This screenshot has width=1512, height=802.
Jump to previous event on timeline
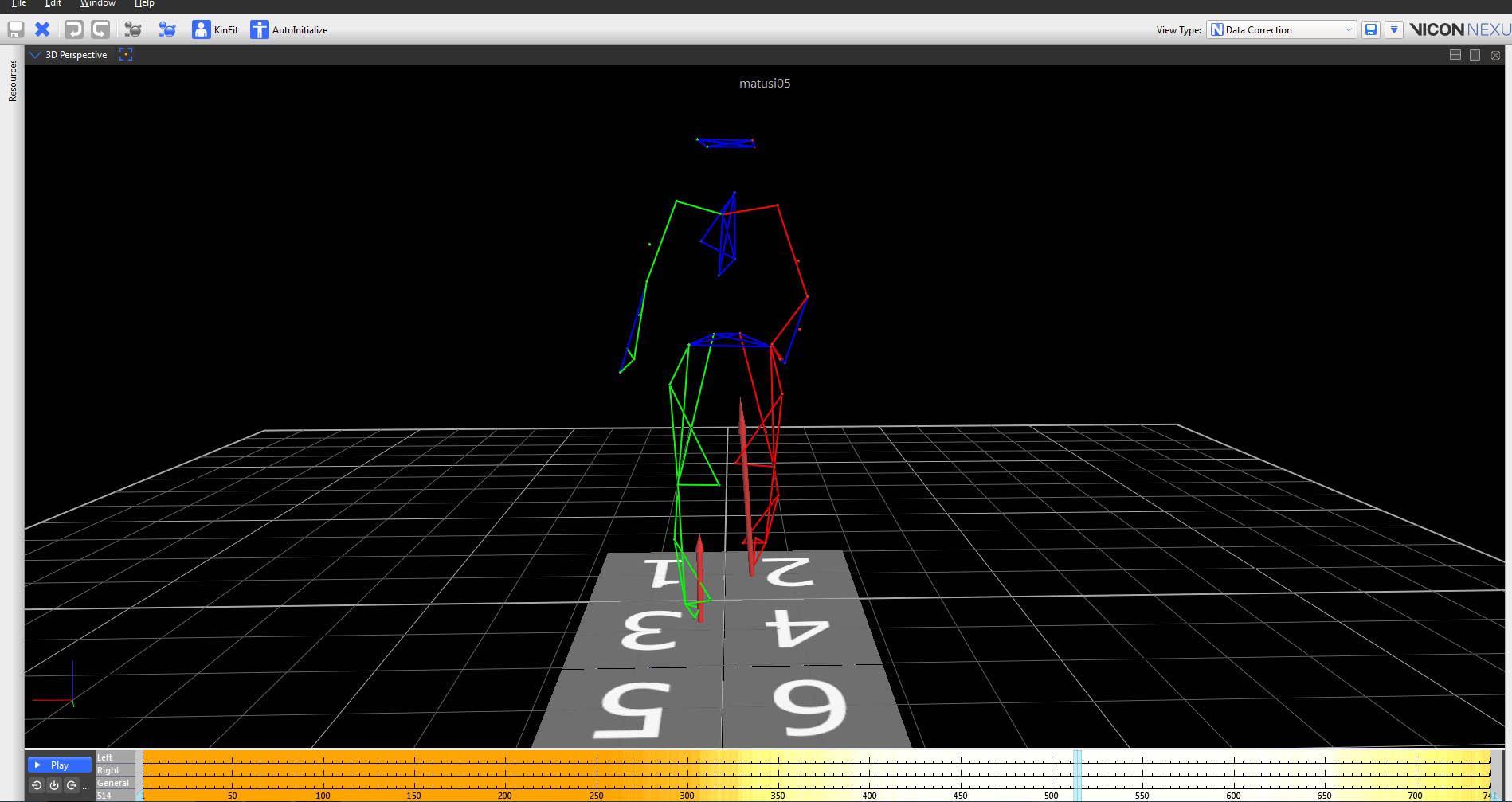(x=37, y=785)
